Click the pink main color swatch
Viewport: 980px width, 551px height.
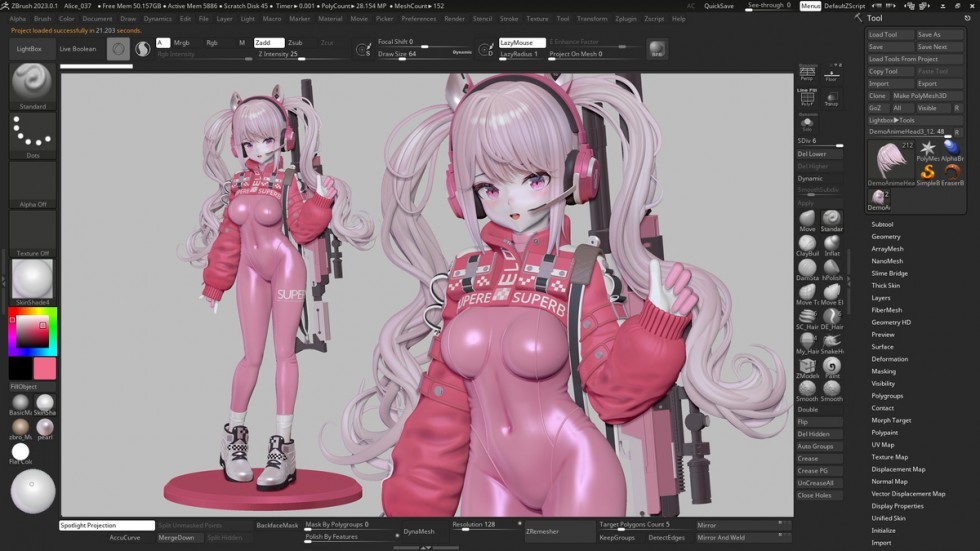pos(45,369)
